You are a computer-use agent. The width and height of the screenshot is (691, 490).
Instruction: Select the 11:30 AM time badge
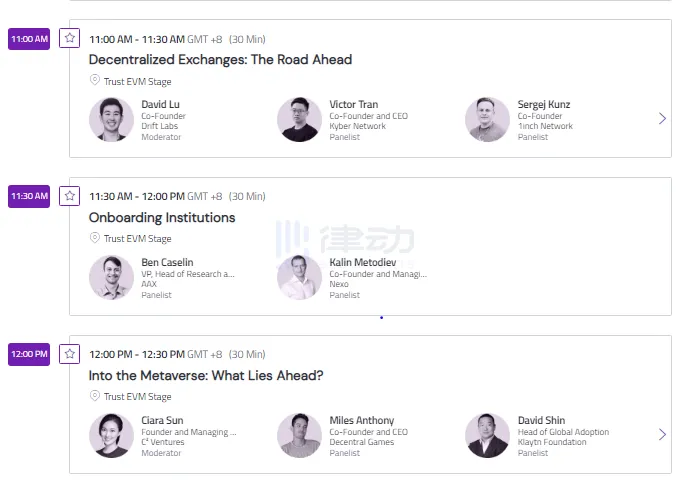[29, 196]
